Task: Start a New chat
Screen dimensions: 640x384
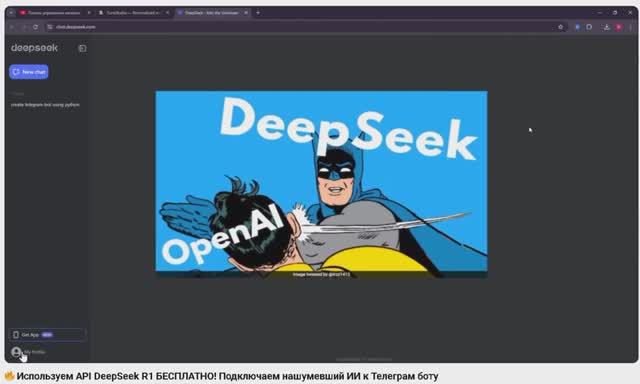Action: pos(29,72)
